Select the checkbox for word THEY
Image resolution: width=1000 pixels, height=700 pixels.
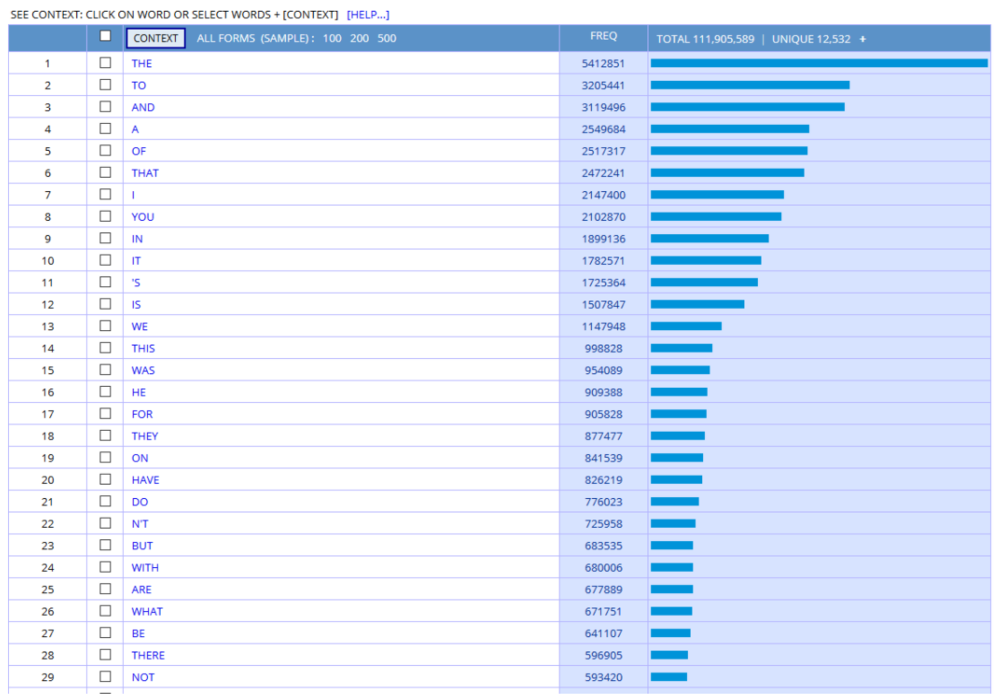105,435
